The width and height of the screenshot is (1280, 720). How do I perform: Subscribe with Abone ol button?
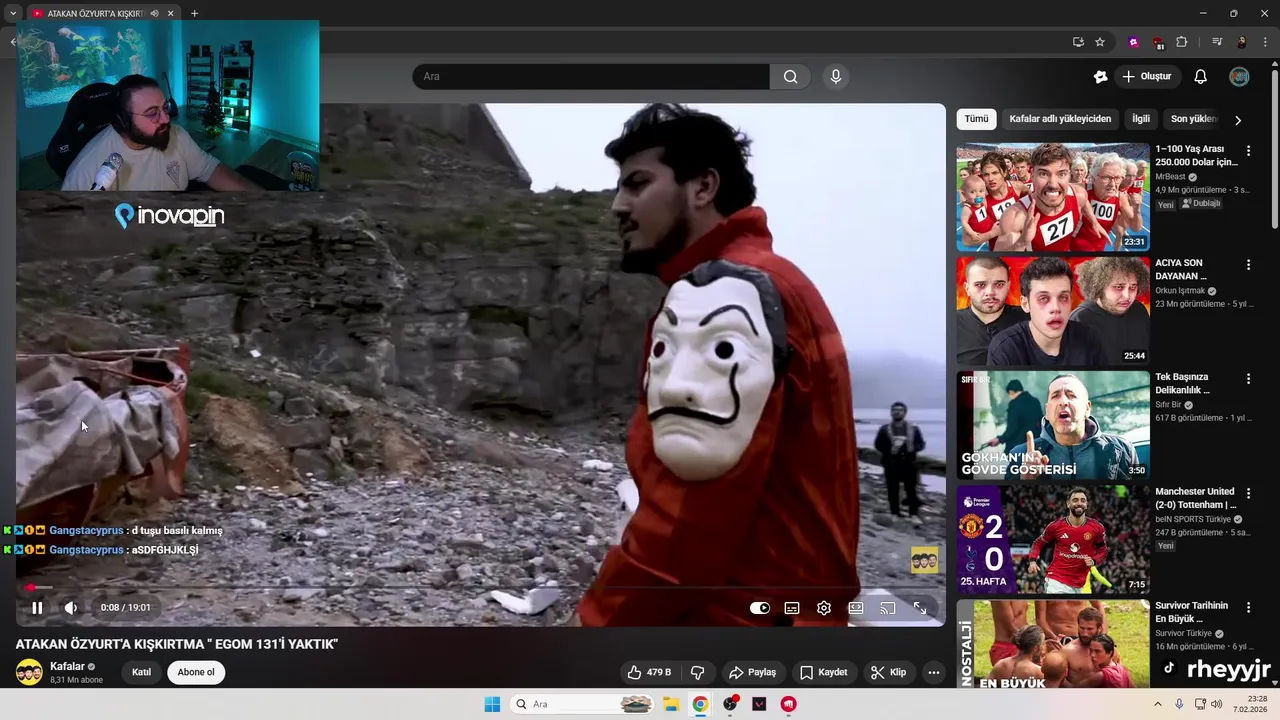click(196, 672)
